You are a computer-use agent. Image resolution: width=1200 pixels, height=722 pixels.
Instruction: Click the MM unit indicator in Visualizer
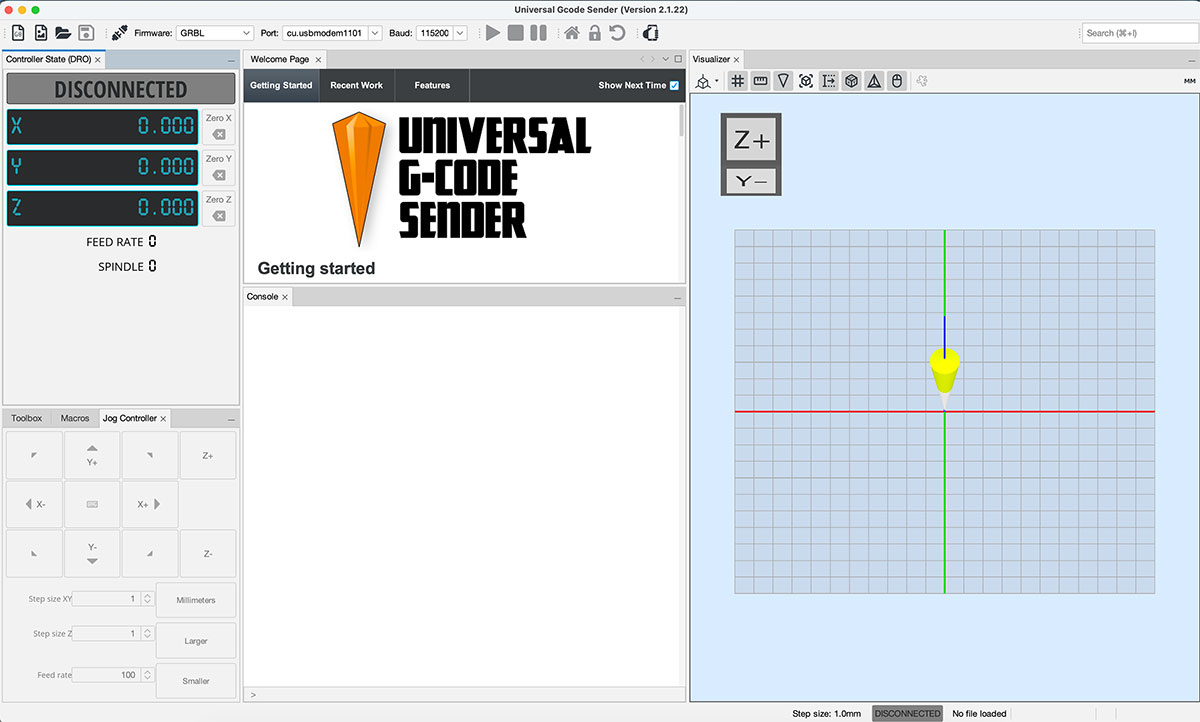[x=1189, y=79]
